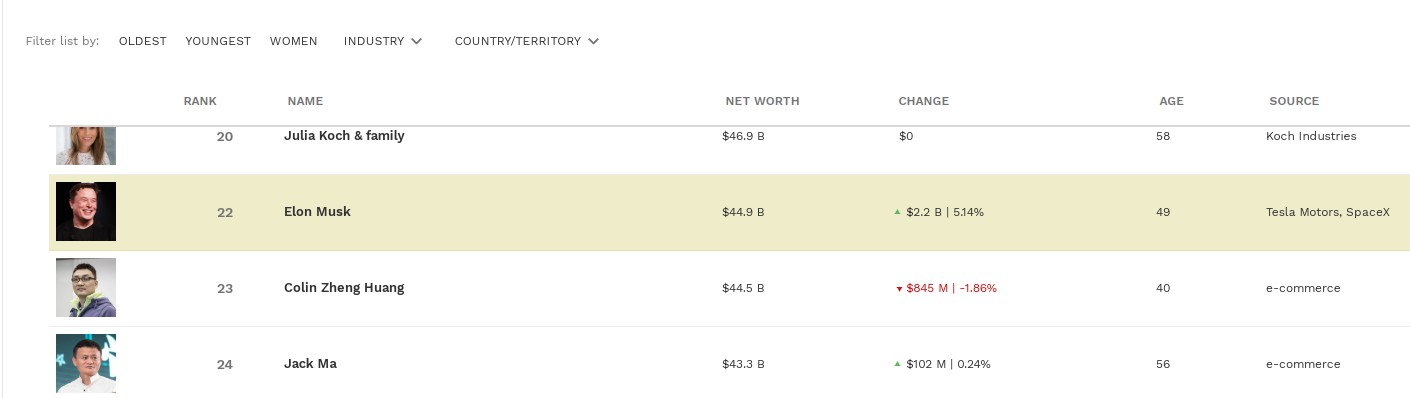Viewport: 1410px width, 398px height.
Task: Sort by the Rank column header
Action: click(x=200, y=101)
